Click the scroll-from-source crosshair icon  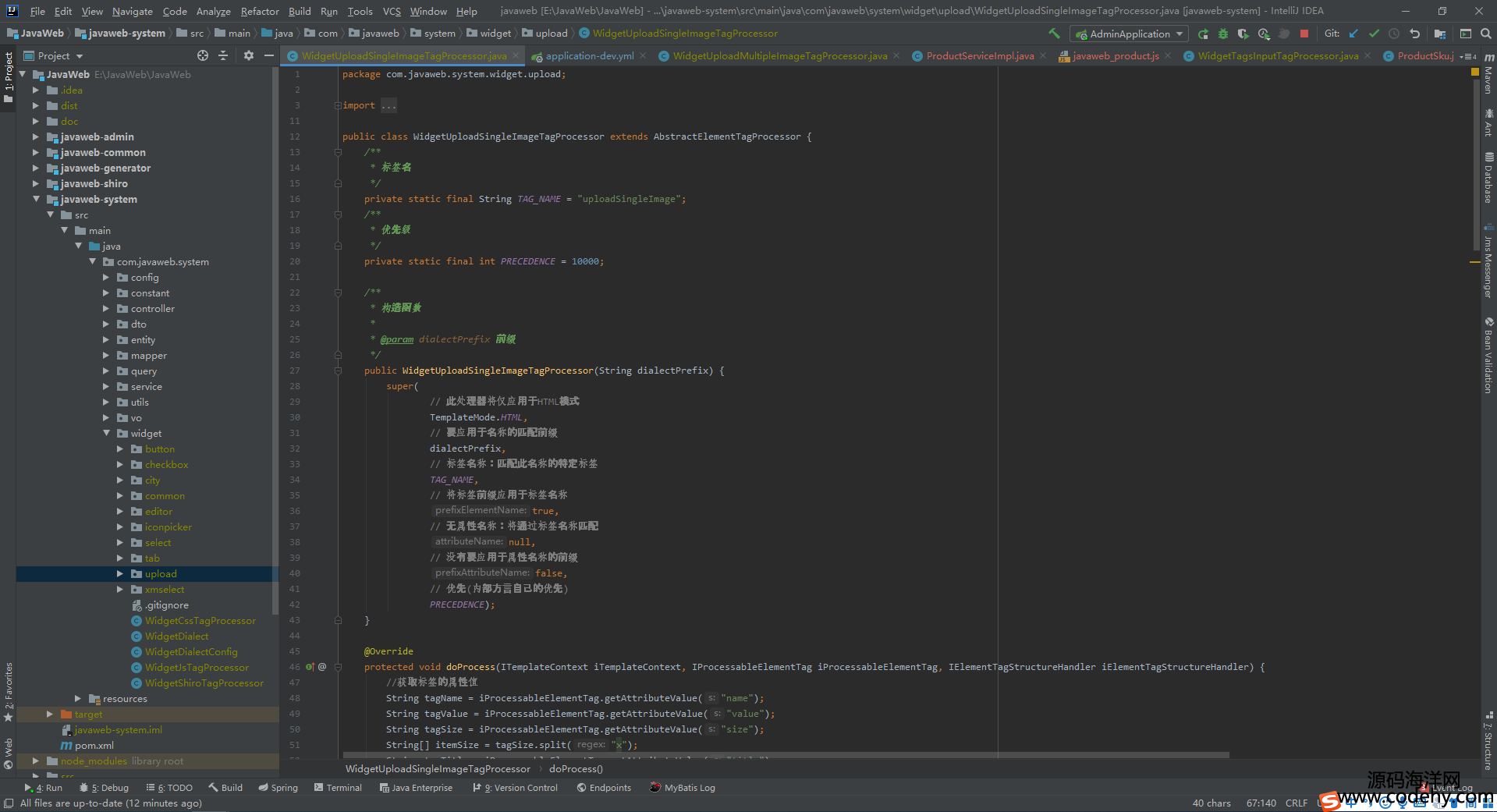click(x=203, y=55)
